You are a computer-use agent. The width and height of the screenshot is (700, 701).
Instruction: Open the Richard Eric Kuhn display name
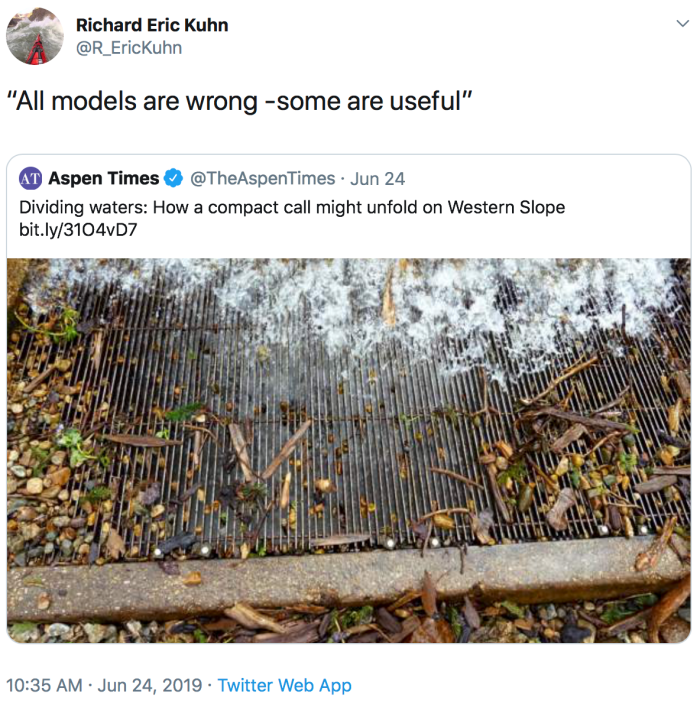[152, 25]
